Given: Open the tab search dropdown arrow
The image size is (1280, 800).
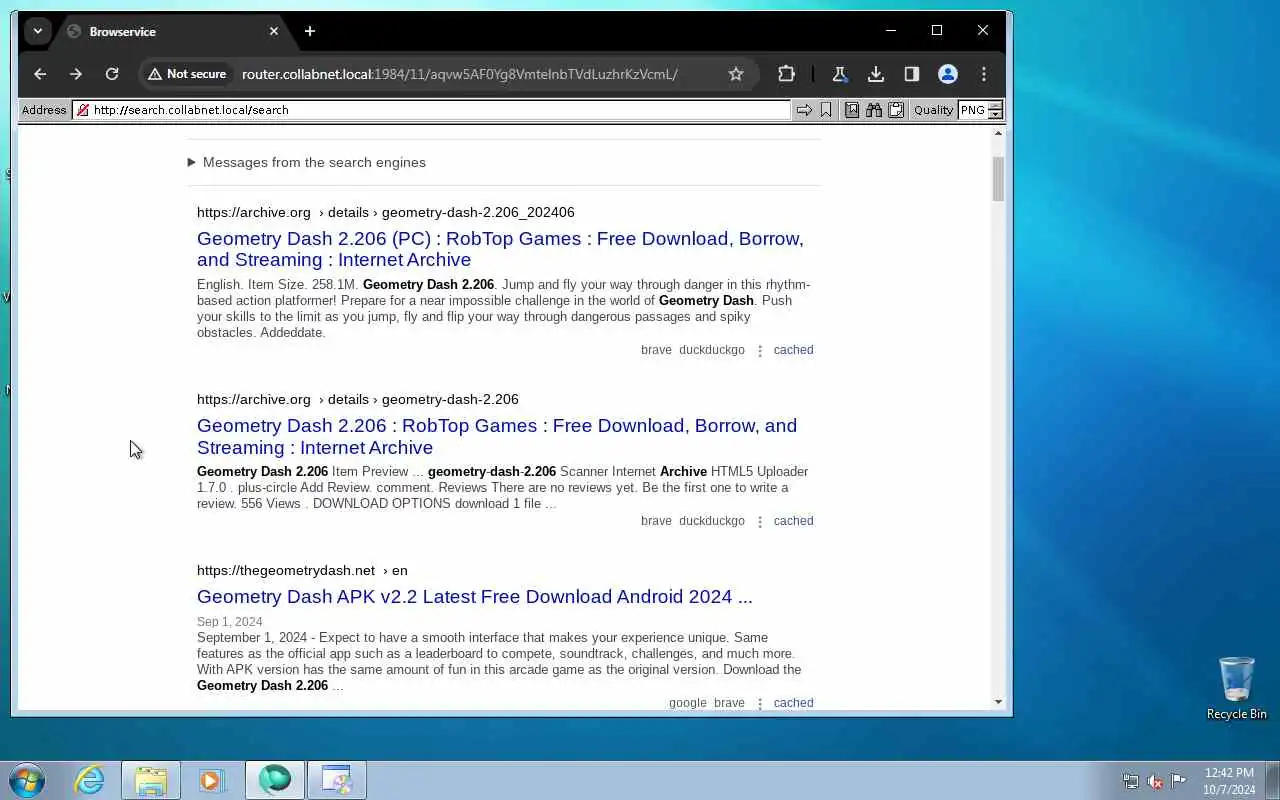Looking at the screenshot, I should 38,31.
